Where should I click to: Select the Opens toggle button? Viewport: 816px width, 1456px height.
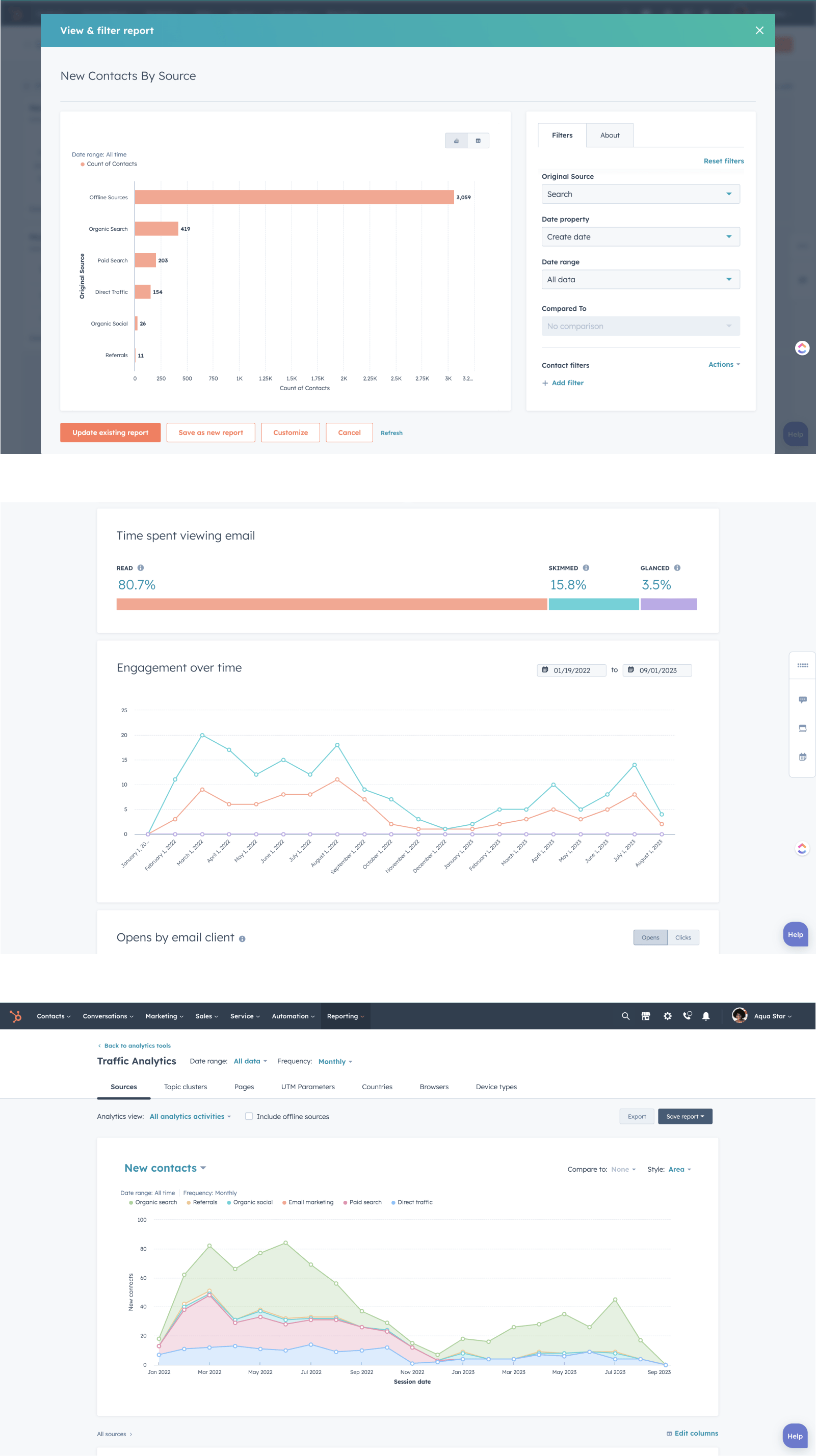pyautogui.click(x=650, y=937)
